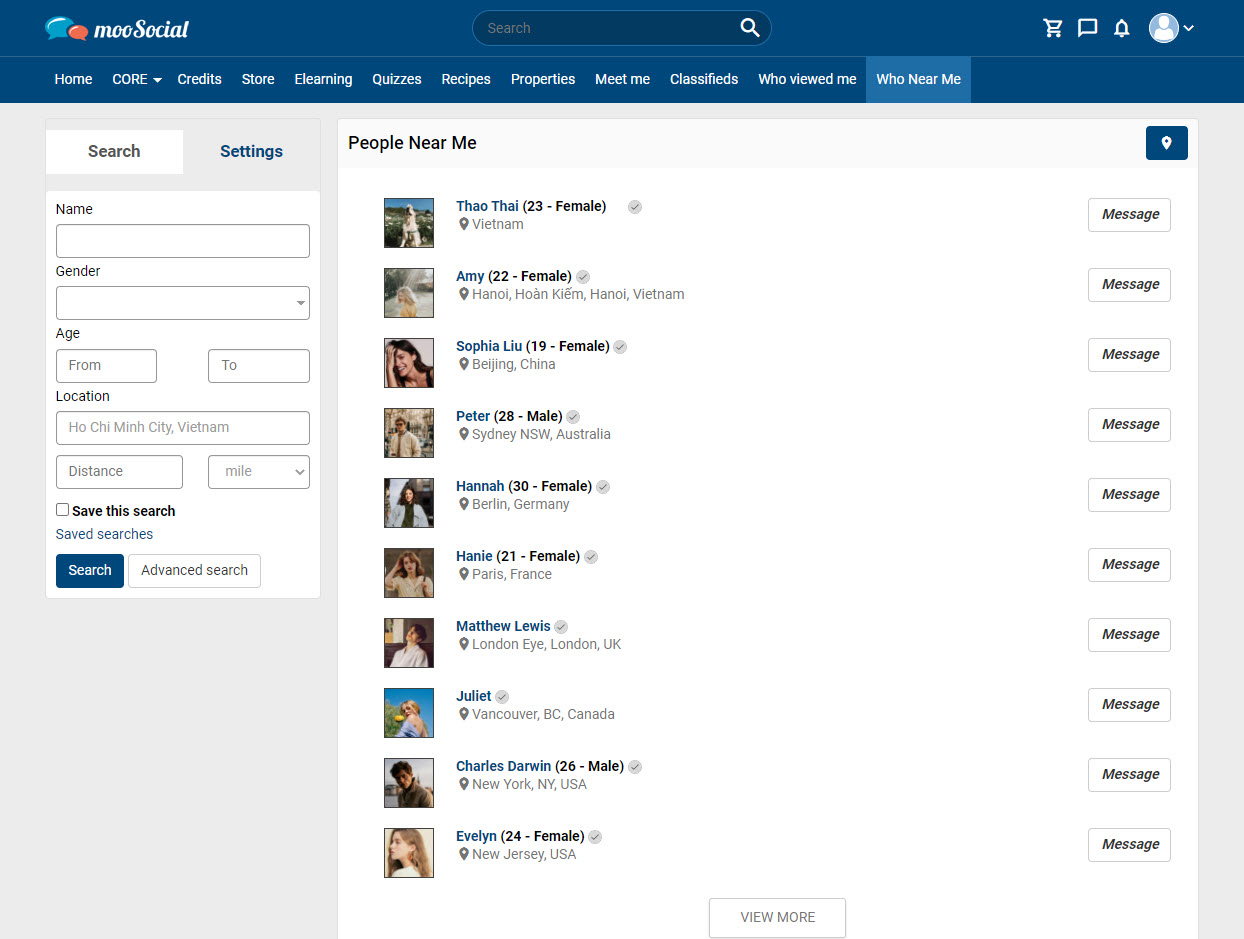Load more people with VIEW MORE
Image resolution: width=1244 pixels, height=939 pixels.
coord(777,918)
